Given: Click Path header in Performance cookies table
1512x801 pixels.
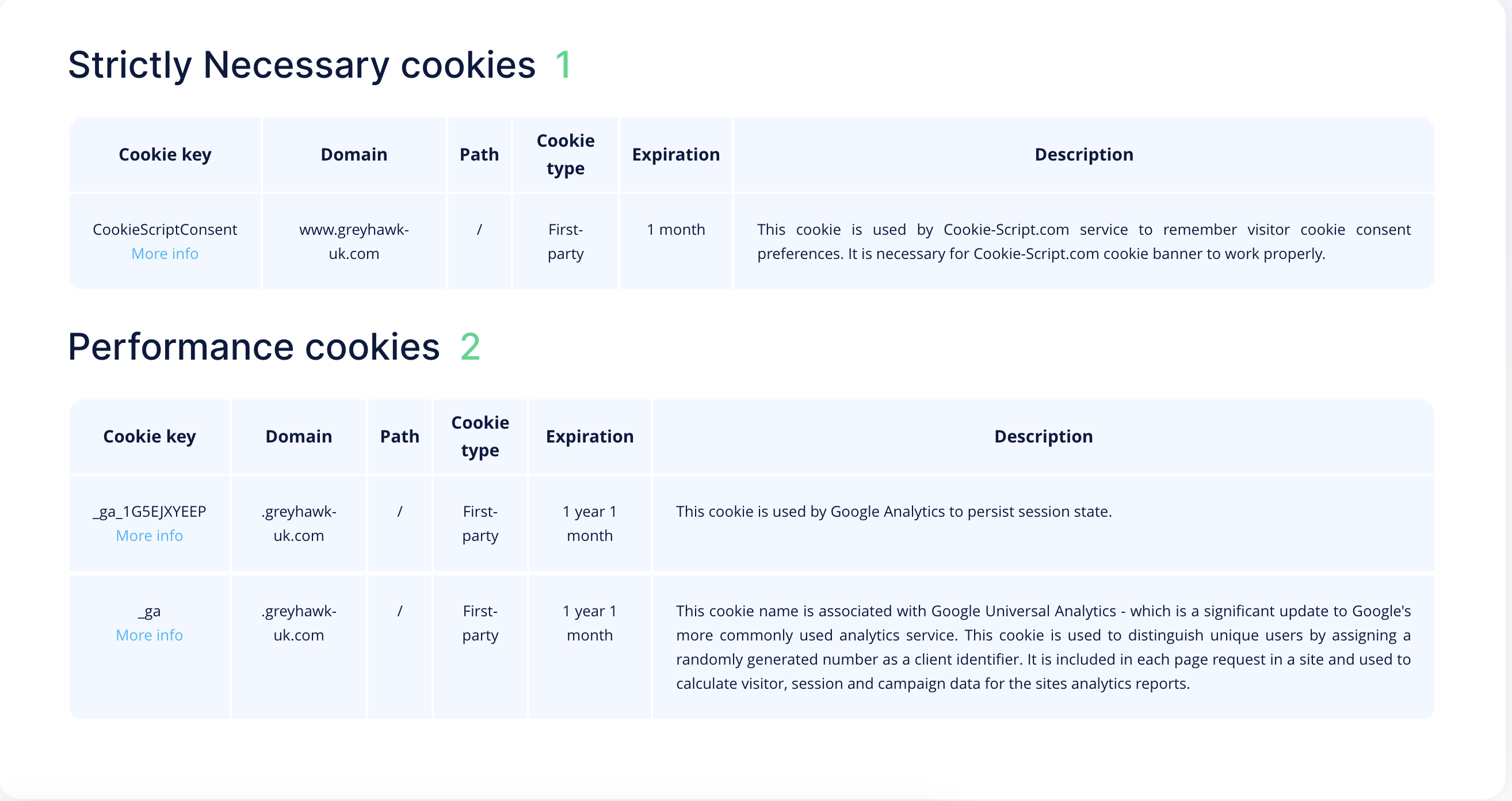Looking at the screenshot, I should coord(400,436).
